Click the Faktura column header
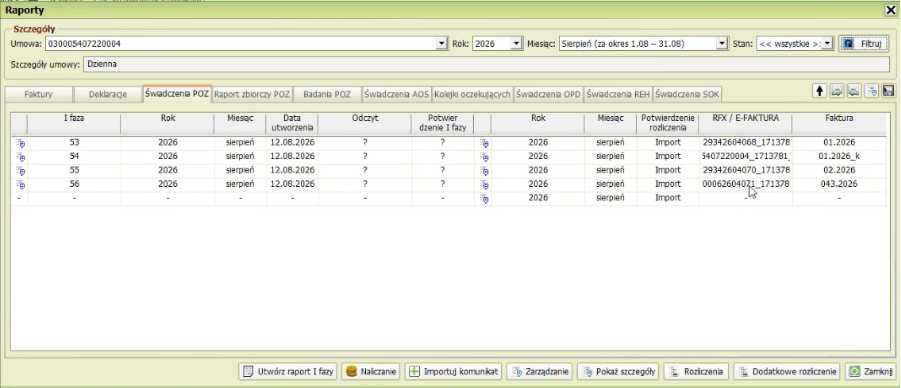 (x=839, y=123)
